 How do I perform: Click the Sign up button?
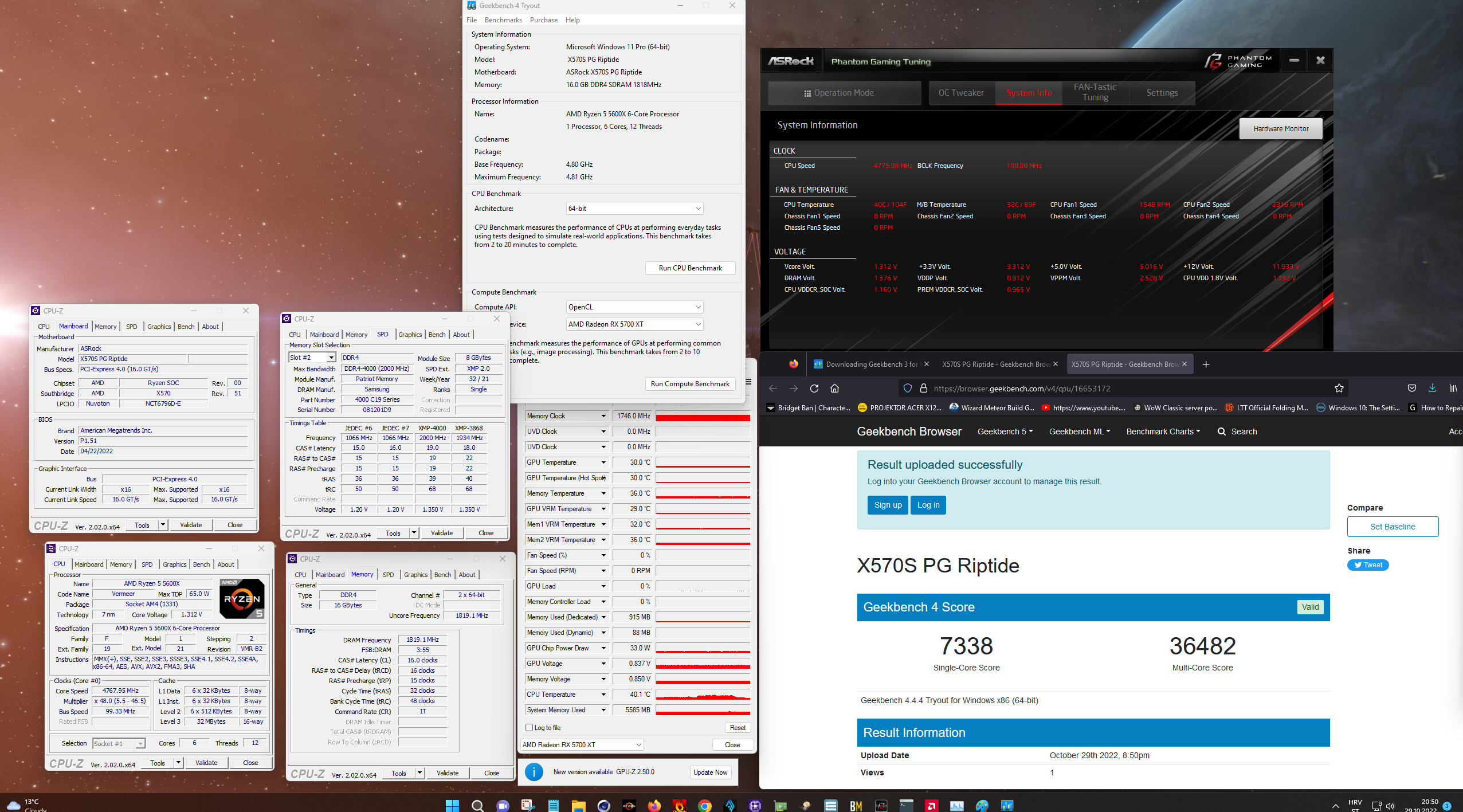coord(888,505)
